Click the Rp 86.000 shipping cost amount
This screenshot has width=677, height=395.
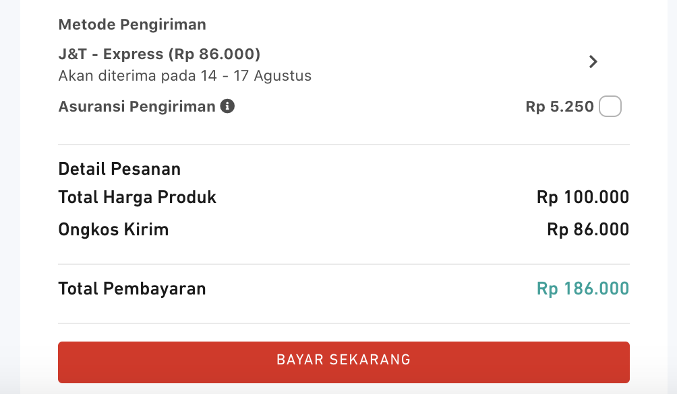588,229
